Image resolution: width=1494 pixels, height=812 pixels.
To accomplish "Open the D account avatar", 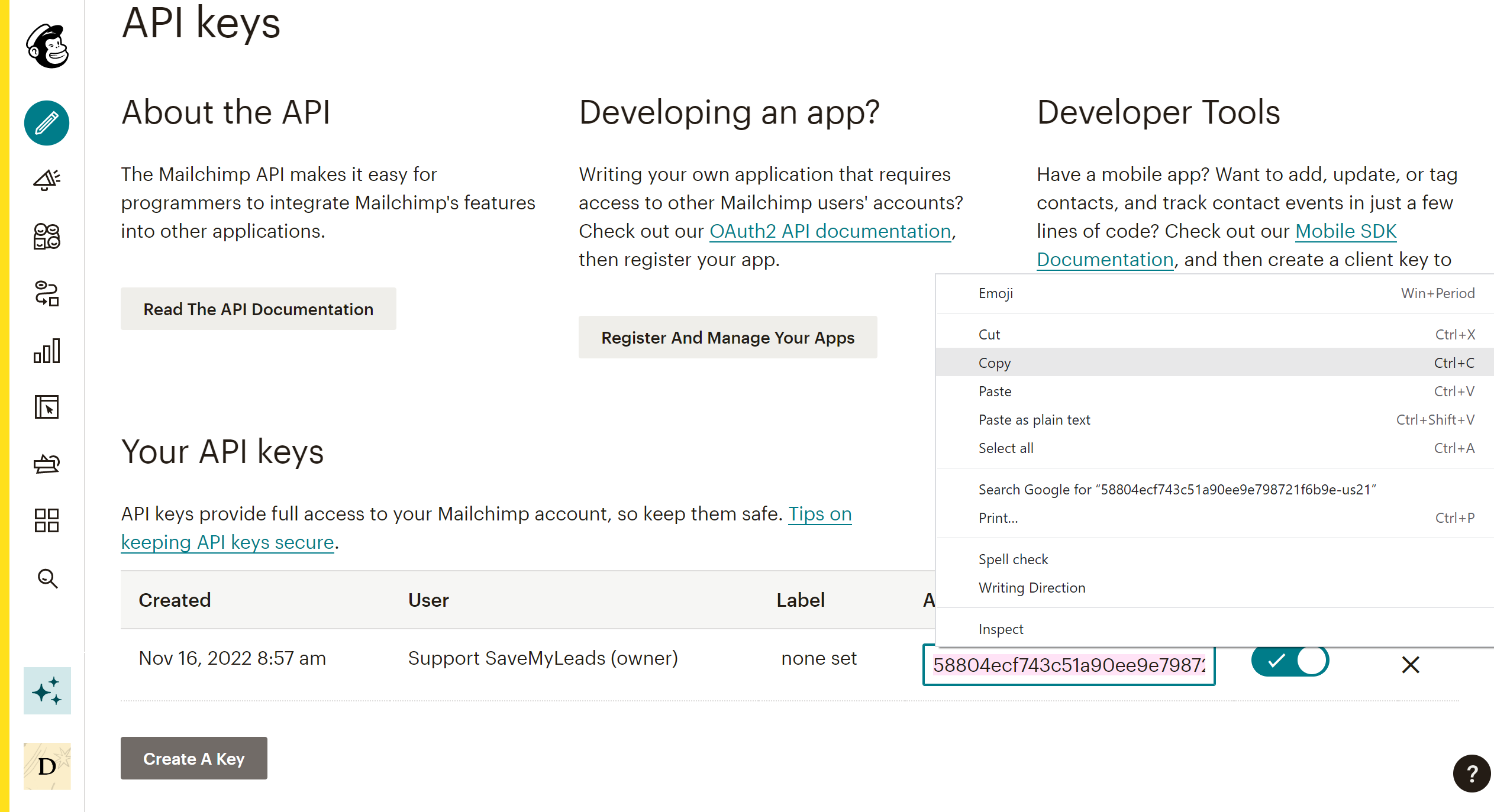I will pyautogui.click(x=47, y=766).
